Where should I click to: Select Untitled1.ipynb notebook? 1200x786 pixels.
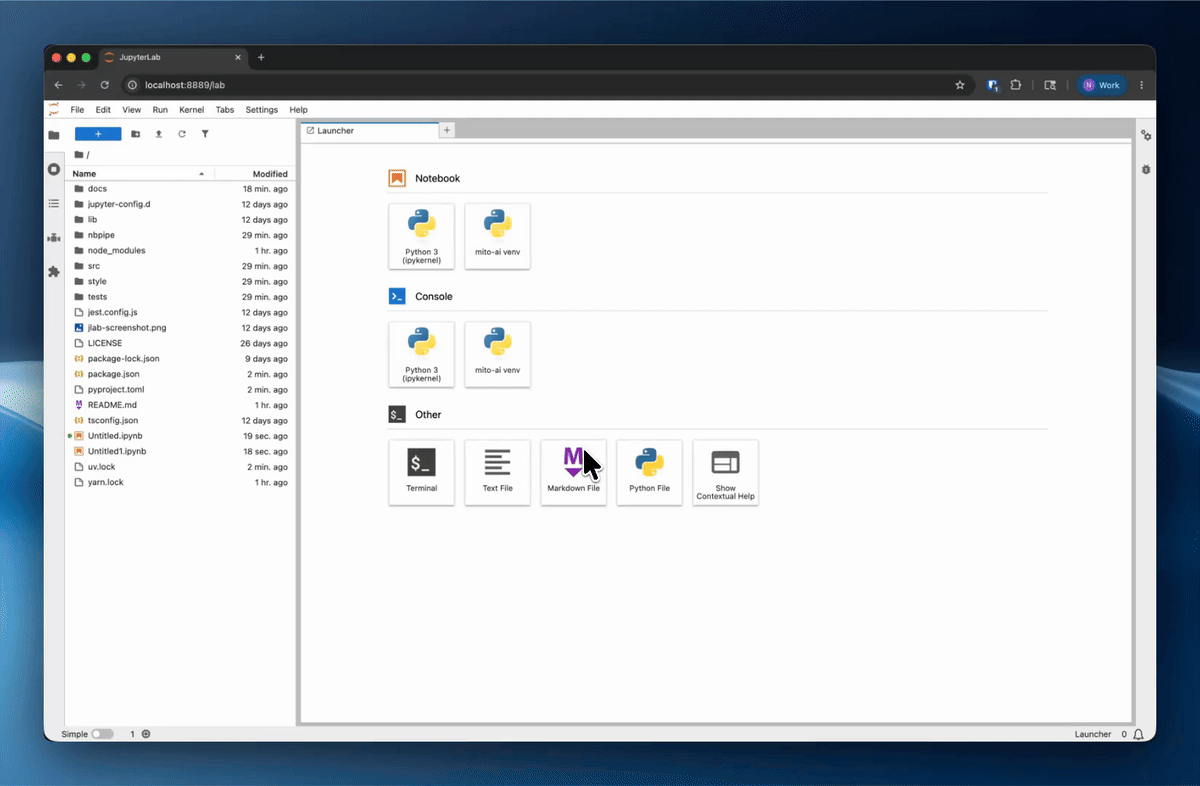(x=180, y=451)
